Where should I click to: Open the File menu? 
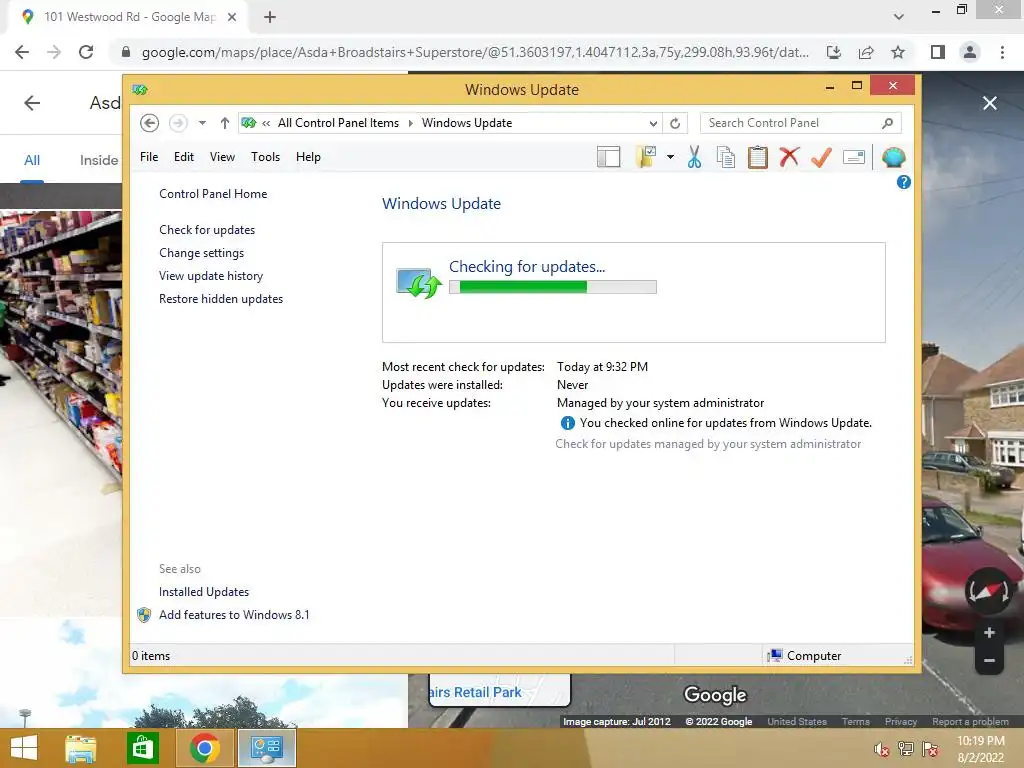(x=149, y=157)
